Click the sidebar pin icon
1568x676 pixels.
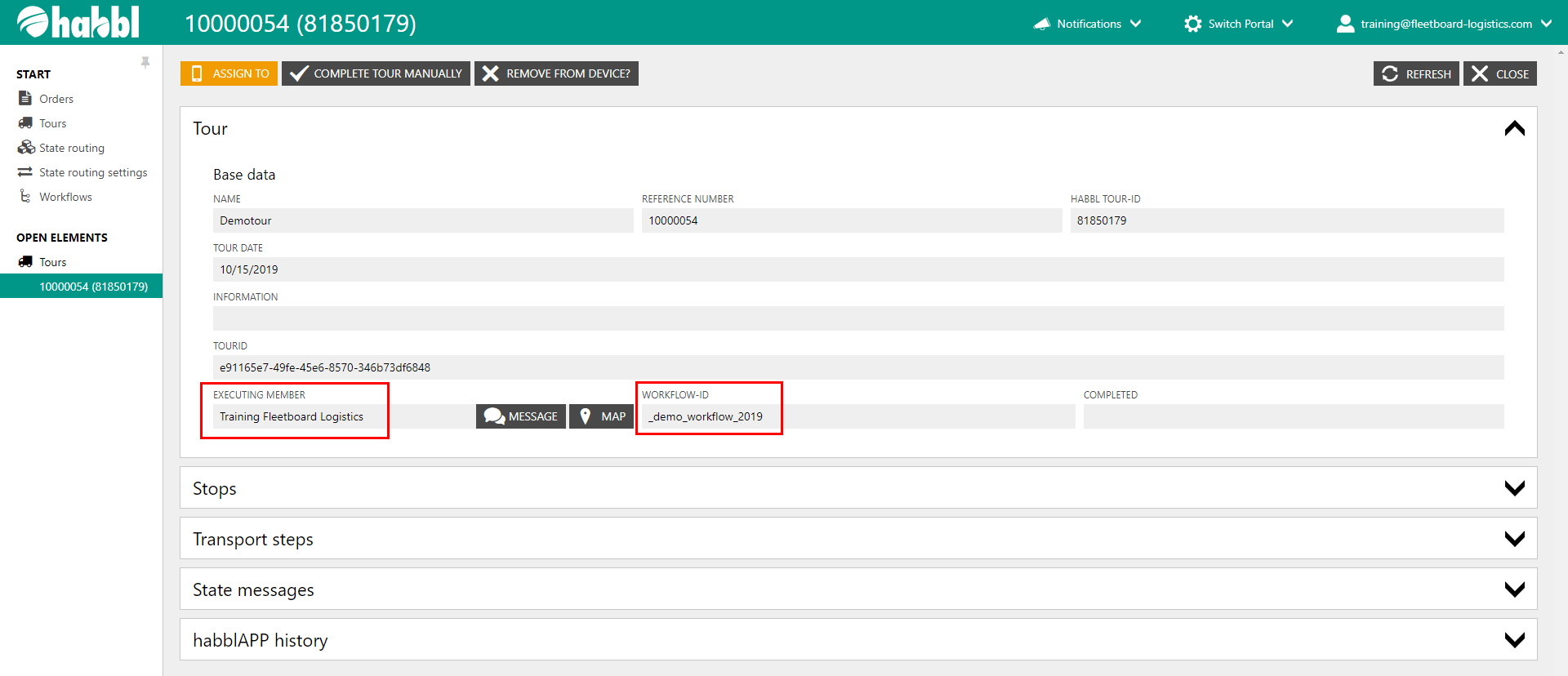tap(145, 63)
